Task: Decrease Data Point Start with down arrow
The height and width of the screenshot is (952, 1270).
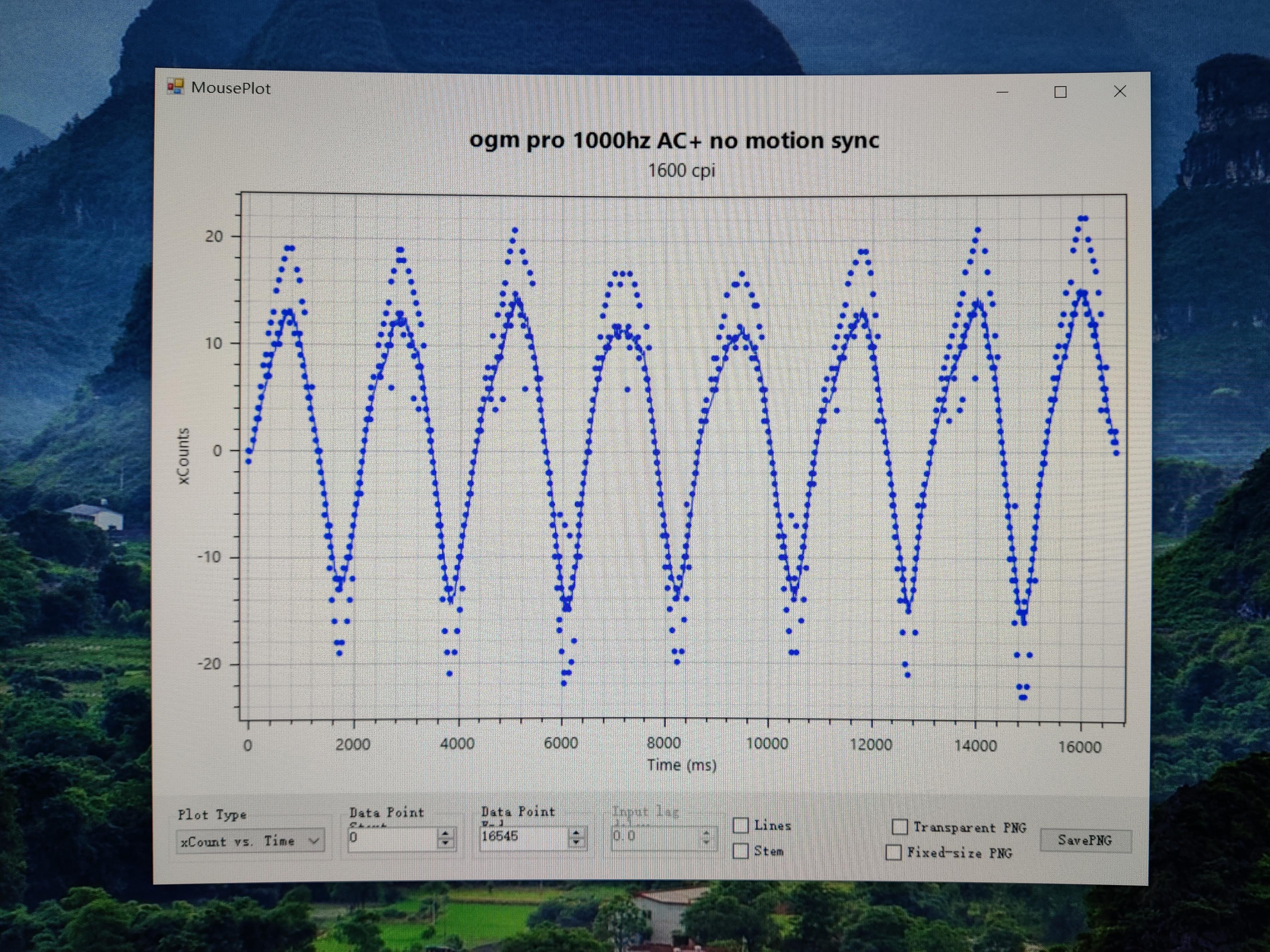Action: pos(445,842)
